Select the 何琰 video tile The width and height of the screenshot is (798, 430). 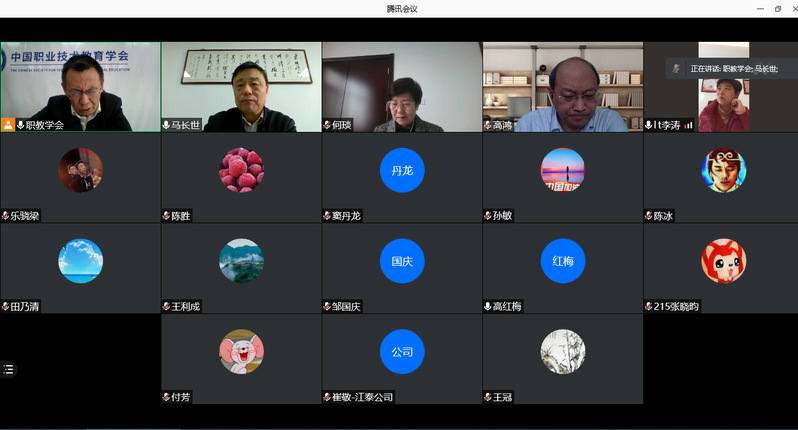tap(402, 85)
